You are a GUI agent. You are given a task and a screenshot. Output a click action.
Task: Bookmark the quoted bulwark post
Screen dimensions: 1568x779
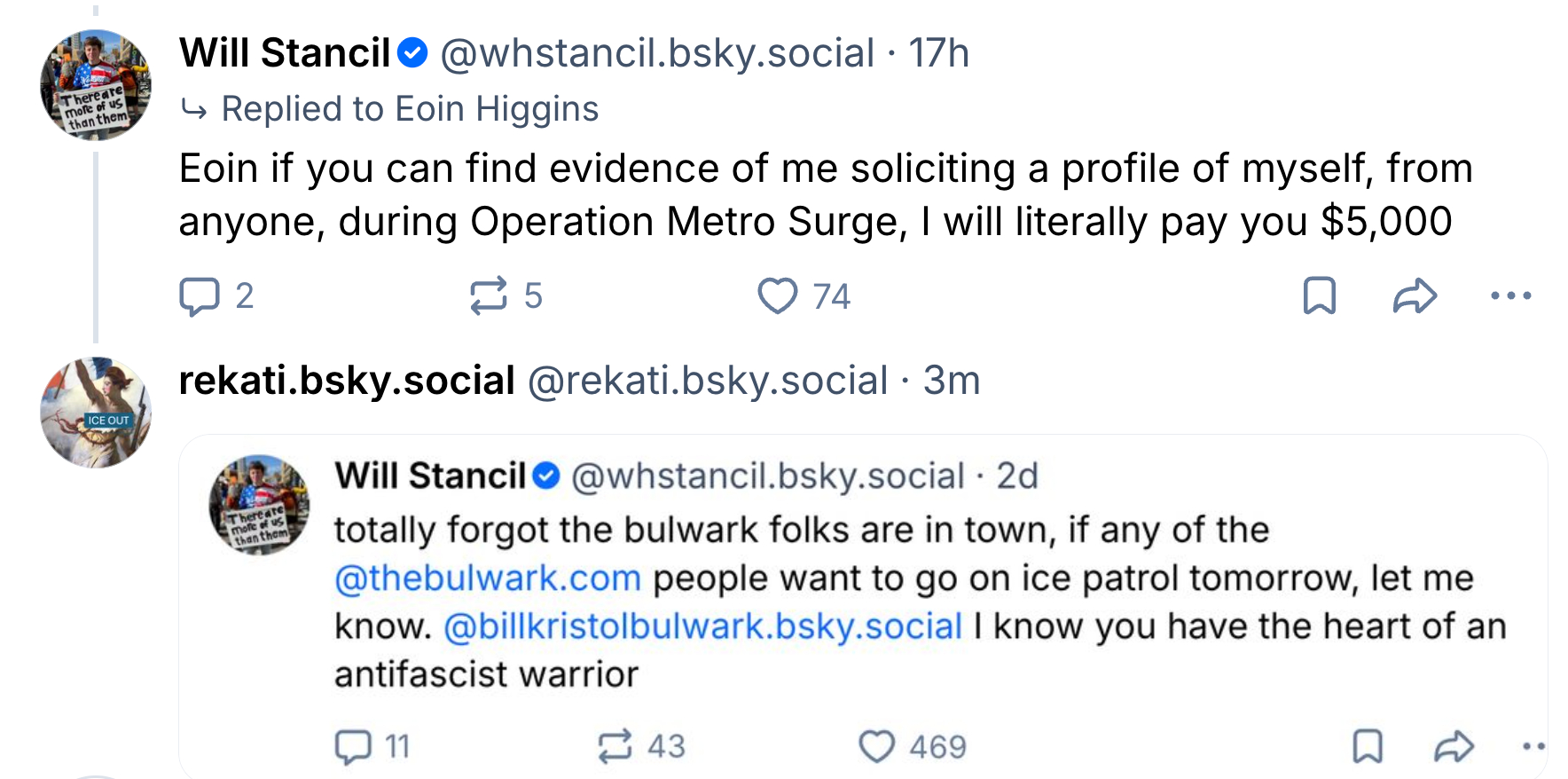[1368, 747]
